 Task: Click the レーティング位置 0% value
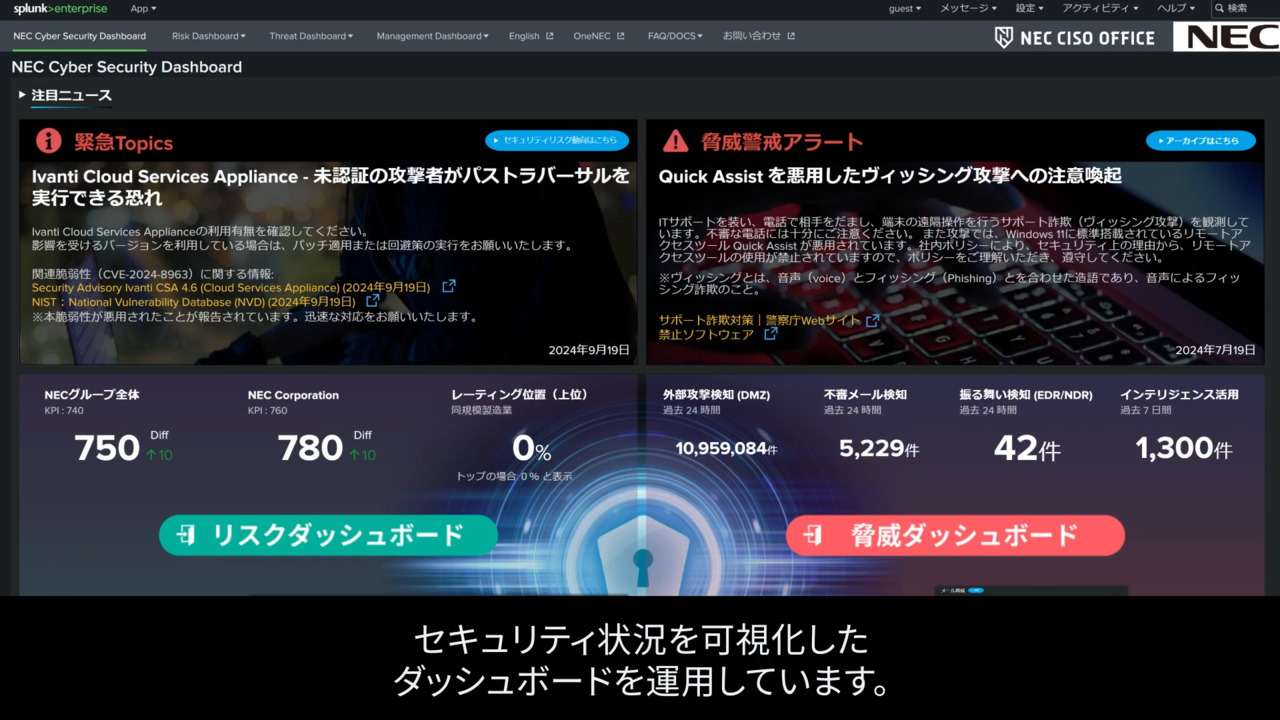click(531, 448)
